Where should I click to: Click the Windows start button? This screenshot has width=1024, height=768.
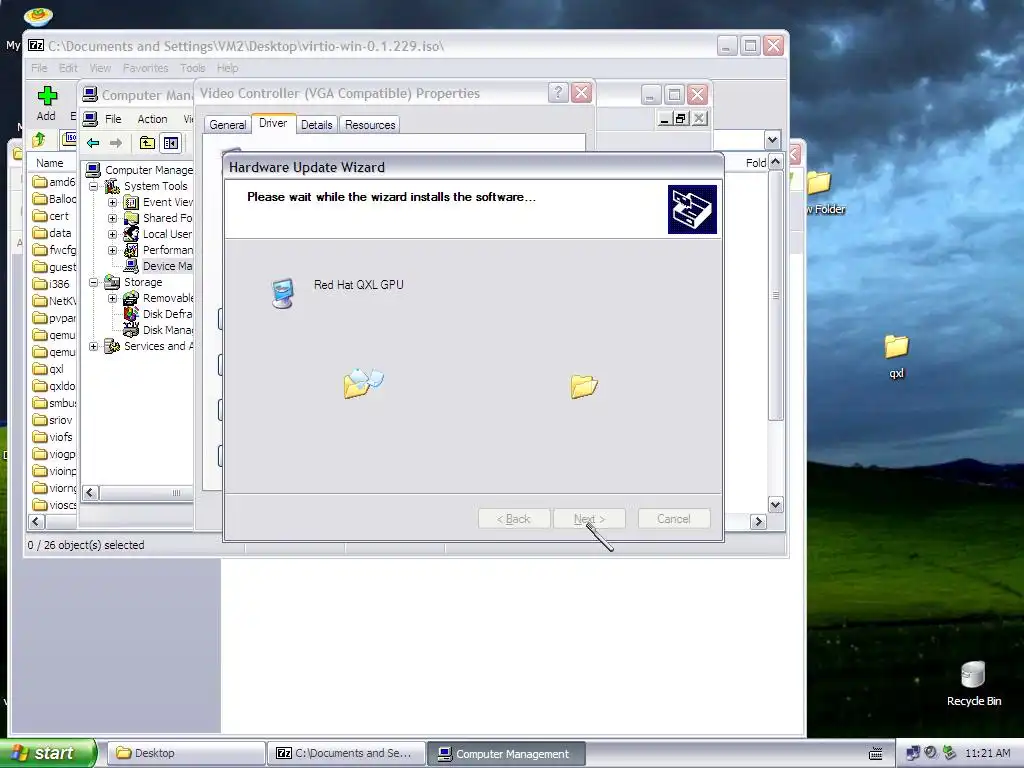coord(47,753)
